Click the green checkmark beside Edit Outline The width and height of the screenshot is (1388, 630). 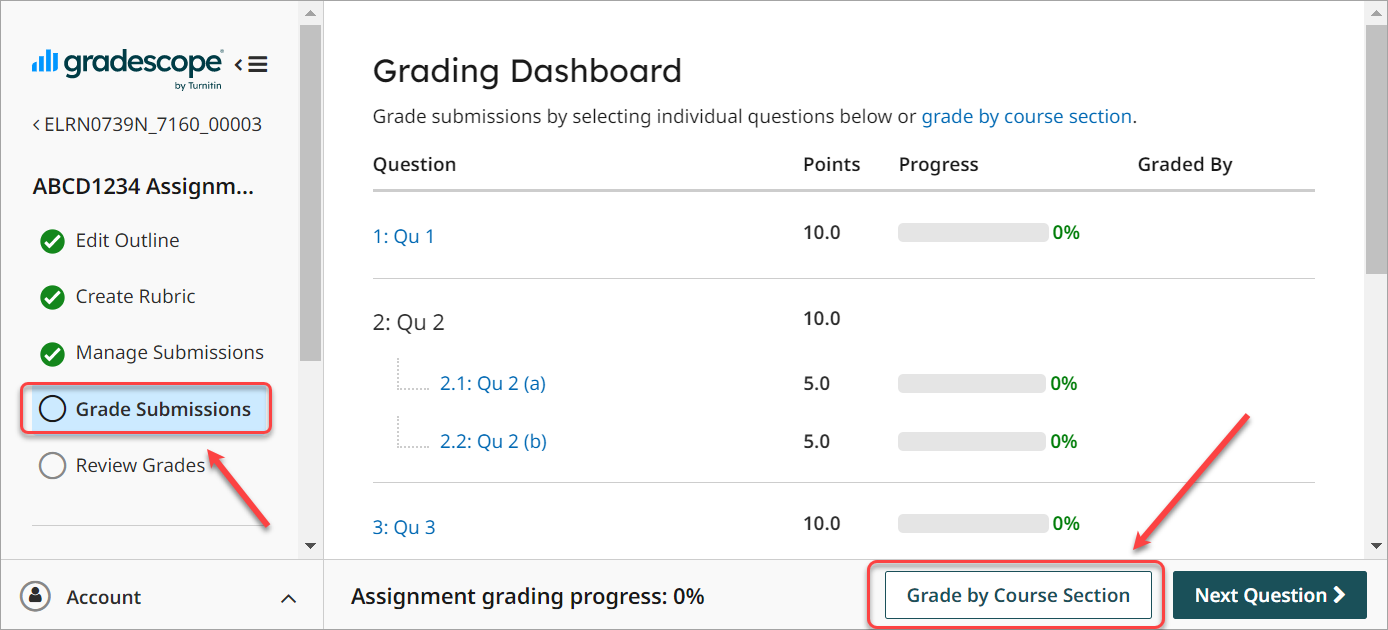tap(52, 240)
